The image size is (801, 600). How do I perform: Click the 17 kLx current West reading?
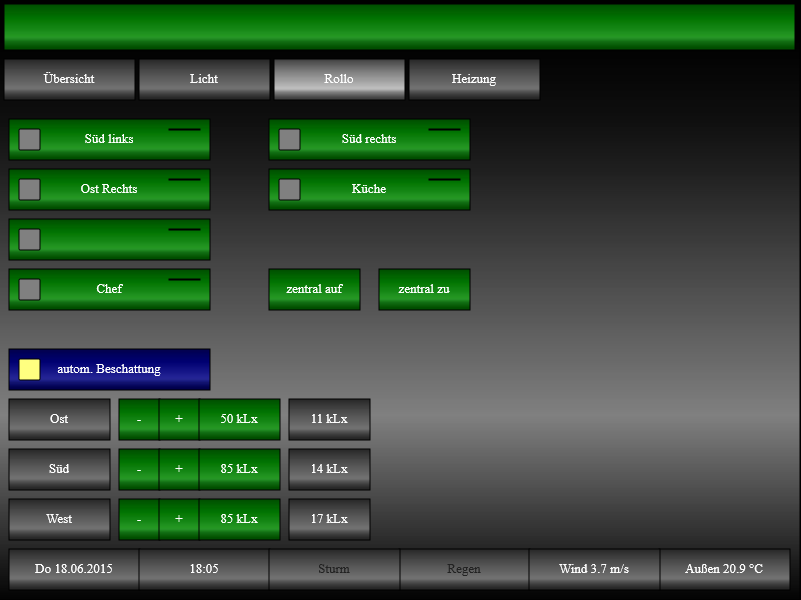pos(329,519)
